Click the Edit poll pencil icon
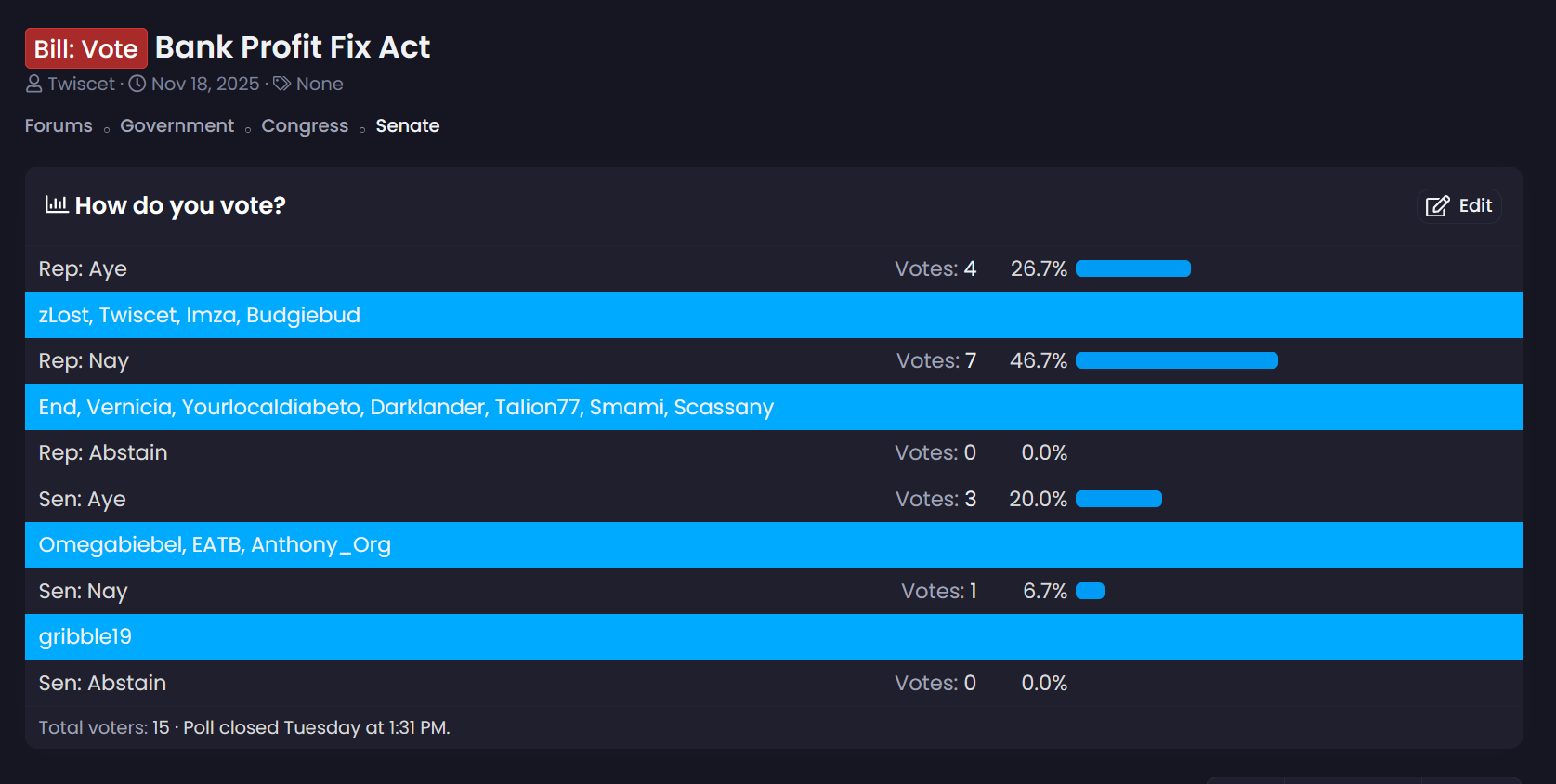The image size is (1556, 784). tap(1437, 206)
